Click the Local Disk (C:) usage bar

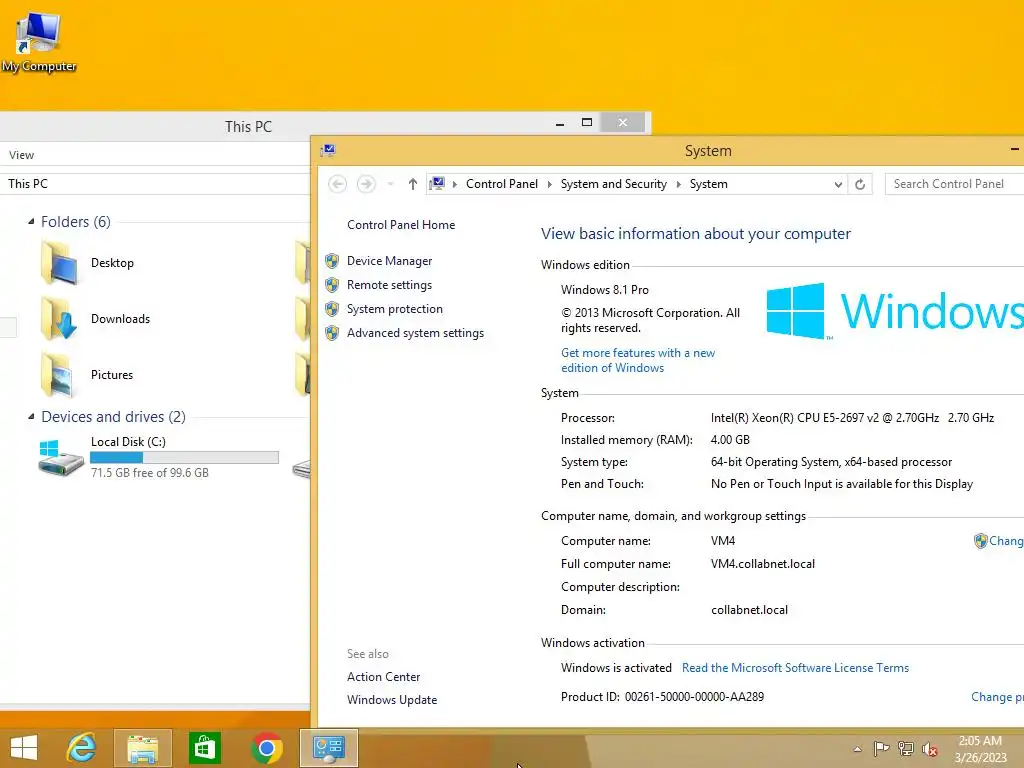184,457
